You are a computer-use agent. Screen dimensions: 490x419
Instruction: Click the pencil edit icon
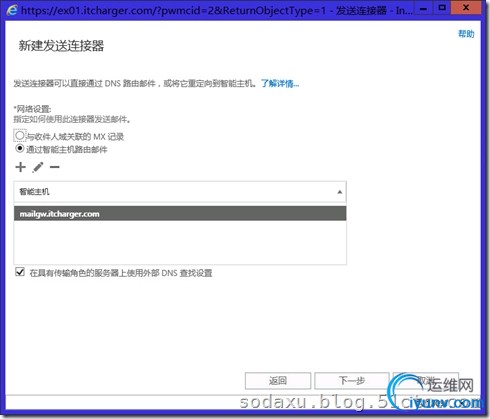38,167
